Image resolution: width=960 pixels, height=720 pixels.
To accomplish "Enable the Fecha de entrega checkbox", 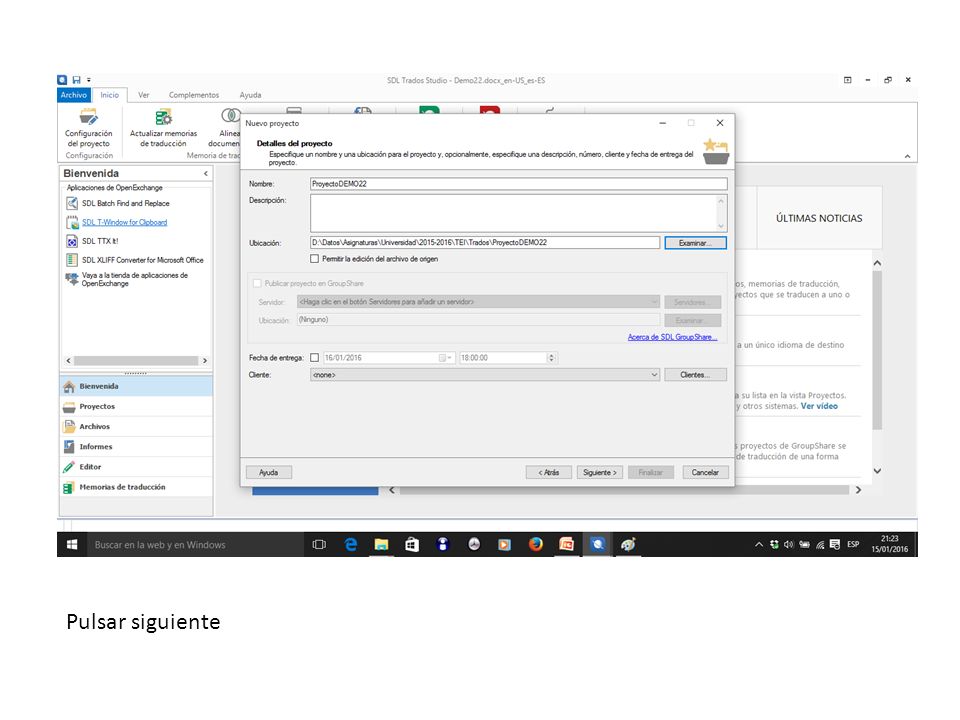I will tap(315, 358).
